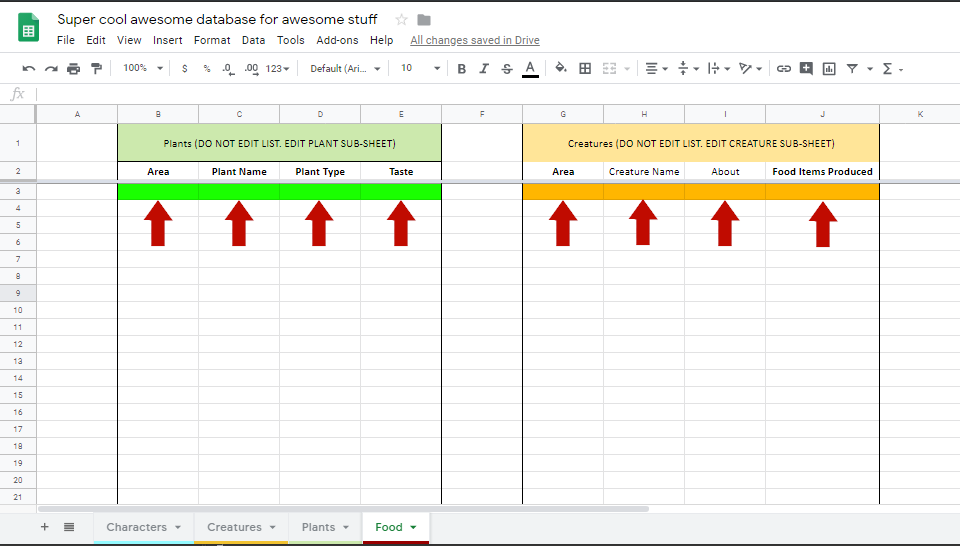Viewport: 960px width, 546px height.
Task: Toggle strikethrough formatting
Action: [507, 69]
